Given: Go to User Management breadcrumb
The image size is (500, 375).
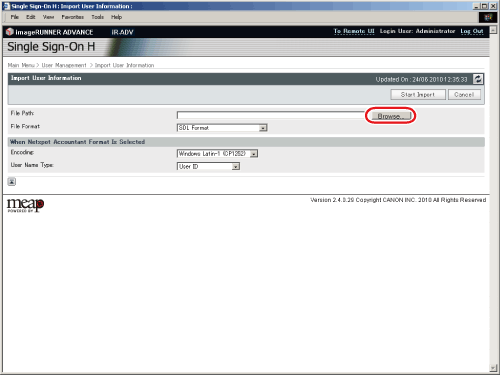Looking at the screenshot, I should (x=64, y=65).
